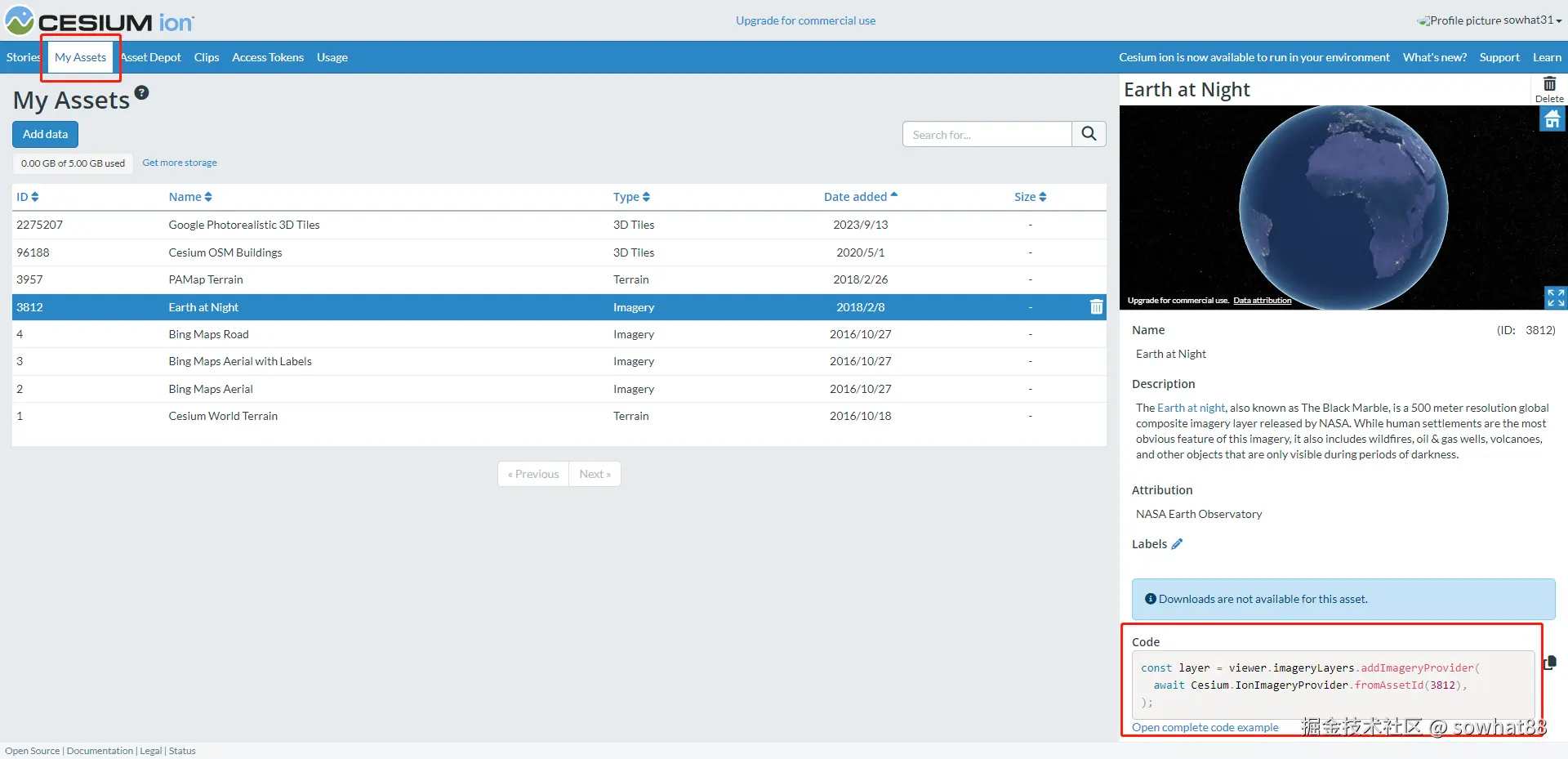Open the Support link

pyautogui.click(x=1499, y=57)
